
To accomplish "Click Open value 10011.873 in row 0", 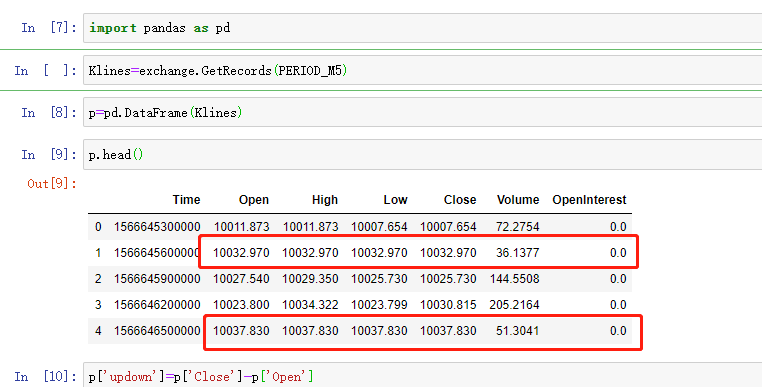I will 242,227.
